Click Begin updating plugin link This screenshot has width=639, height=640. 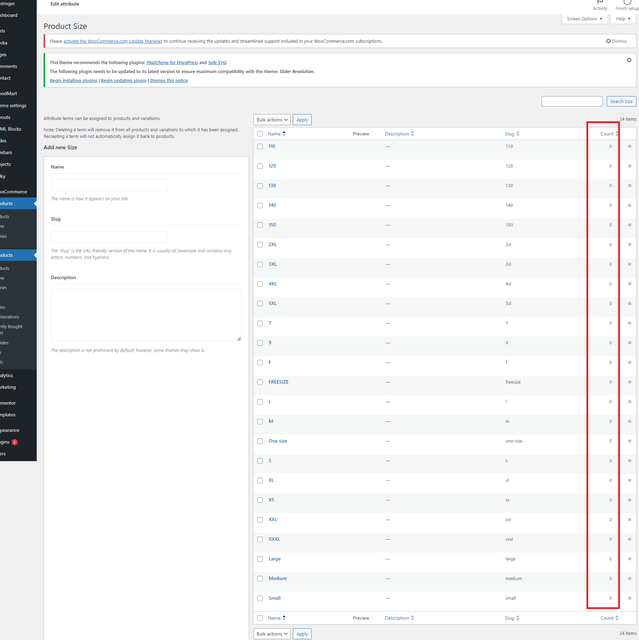pyautogui.click(x=124, y=81)
